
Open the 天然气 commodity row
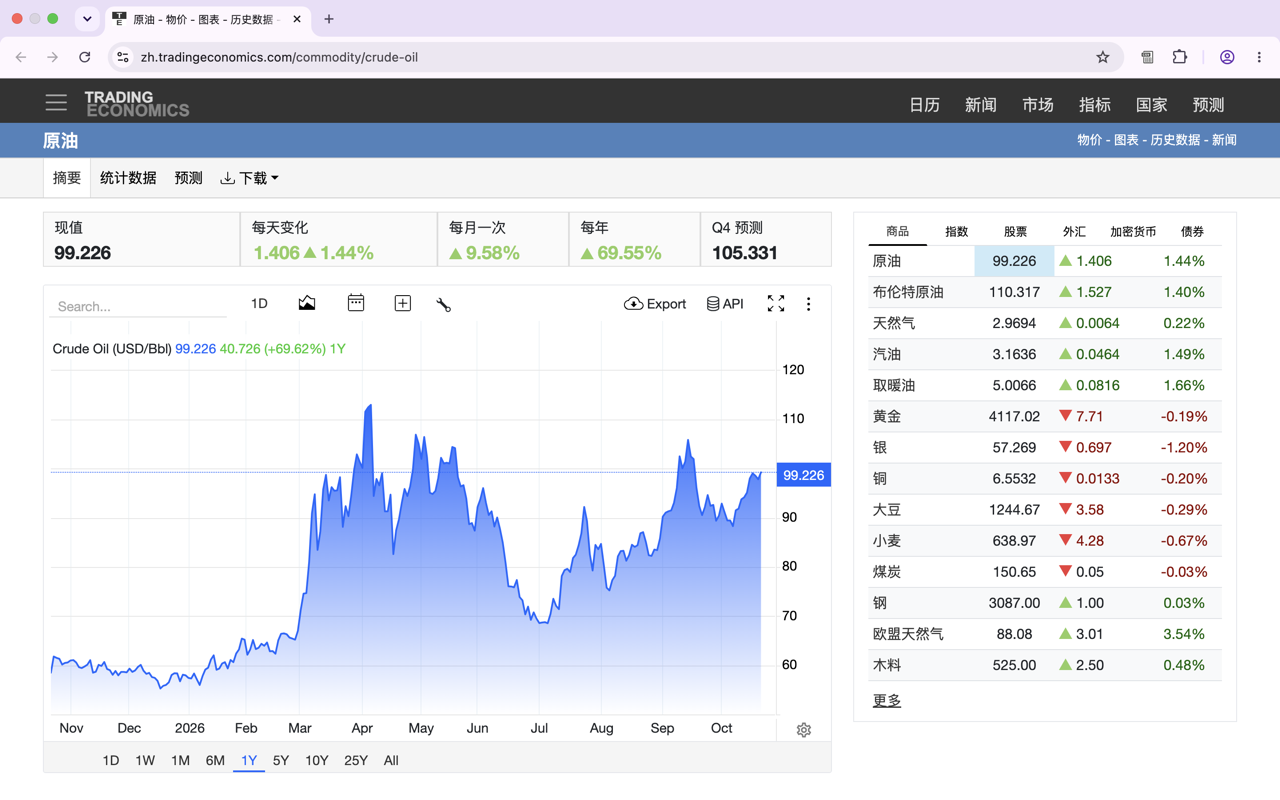(x=1045, y=323)
